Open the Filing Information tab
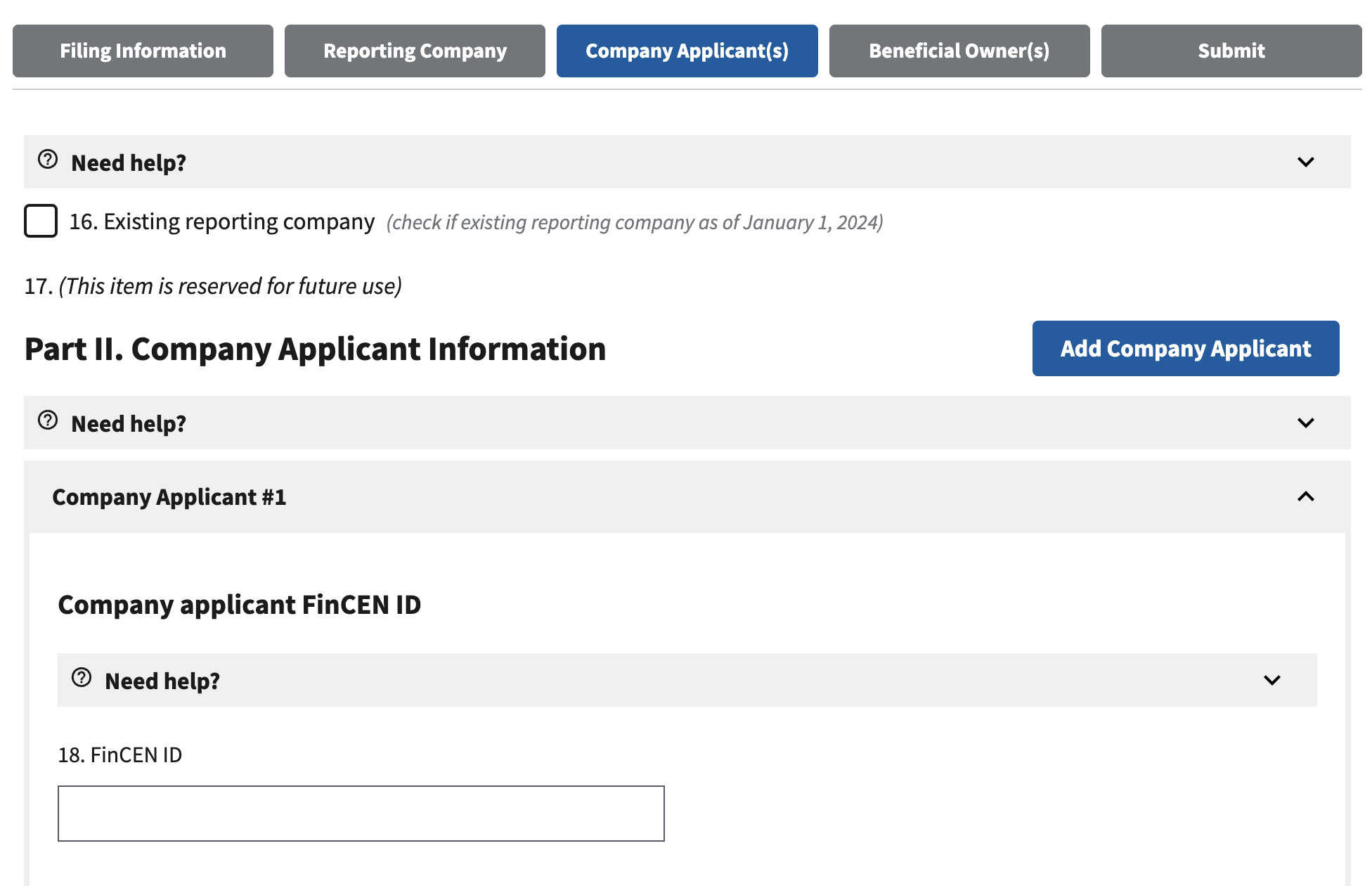This screenshot has width=1372, height=886. pyautogui.click(x=143, y=51)
